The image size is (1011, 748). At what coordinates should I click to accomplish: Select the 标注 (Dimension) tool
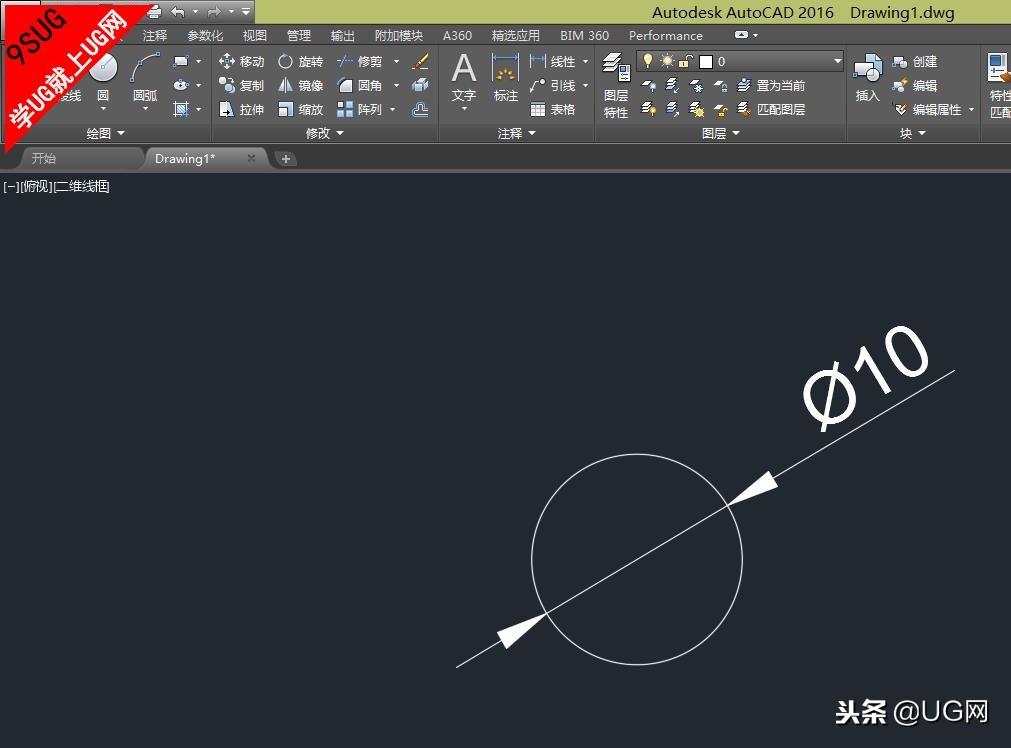click(x=506, y=77)
